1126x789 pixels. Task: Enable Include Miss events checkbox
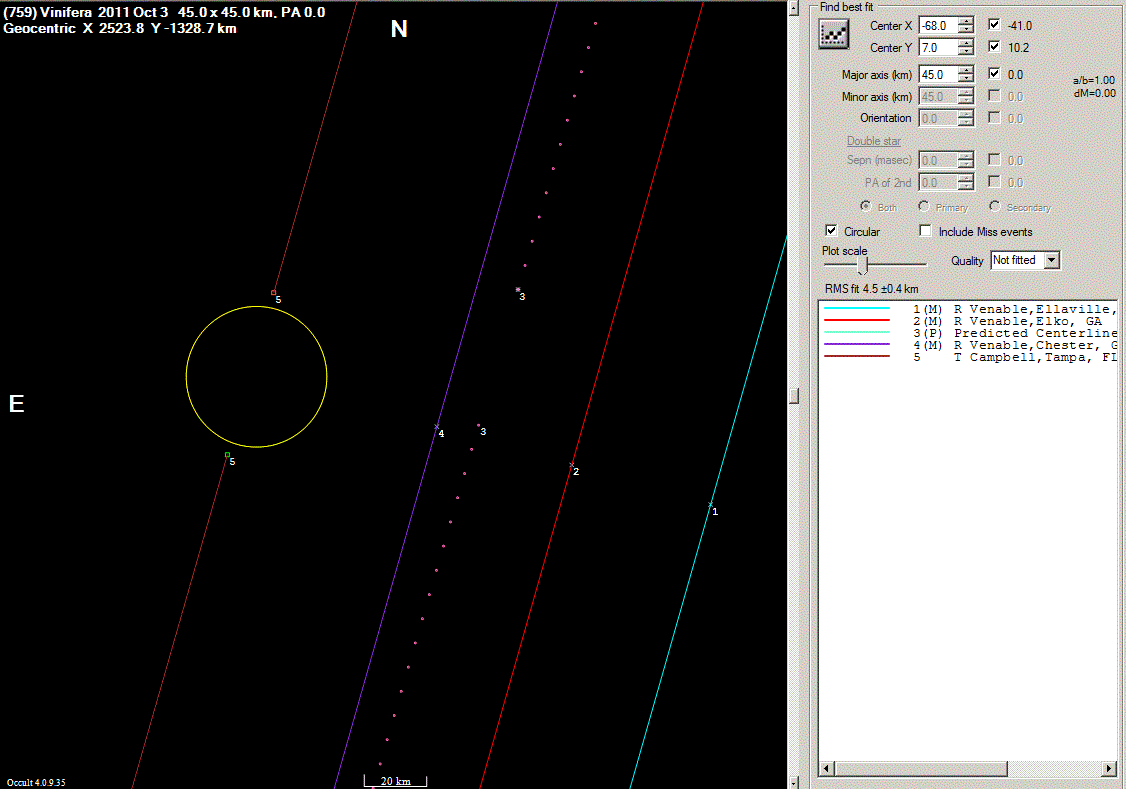click(x=926, y=230)
